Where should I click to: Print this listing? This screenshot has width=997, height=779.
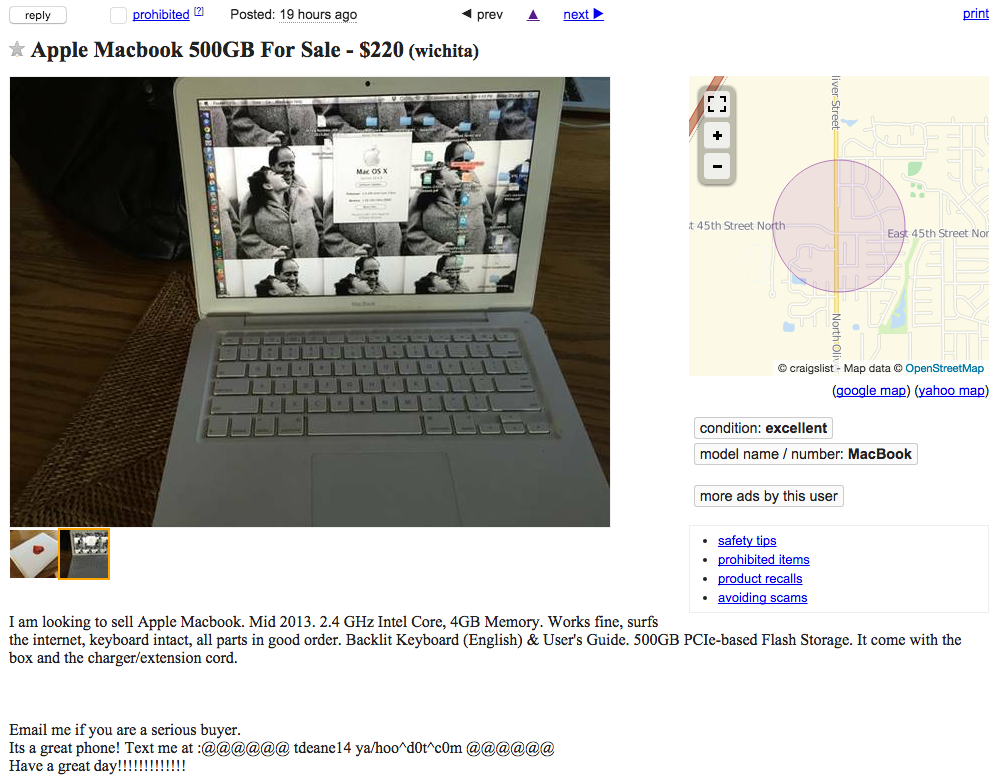point(975,14)
